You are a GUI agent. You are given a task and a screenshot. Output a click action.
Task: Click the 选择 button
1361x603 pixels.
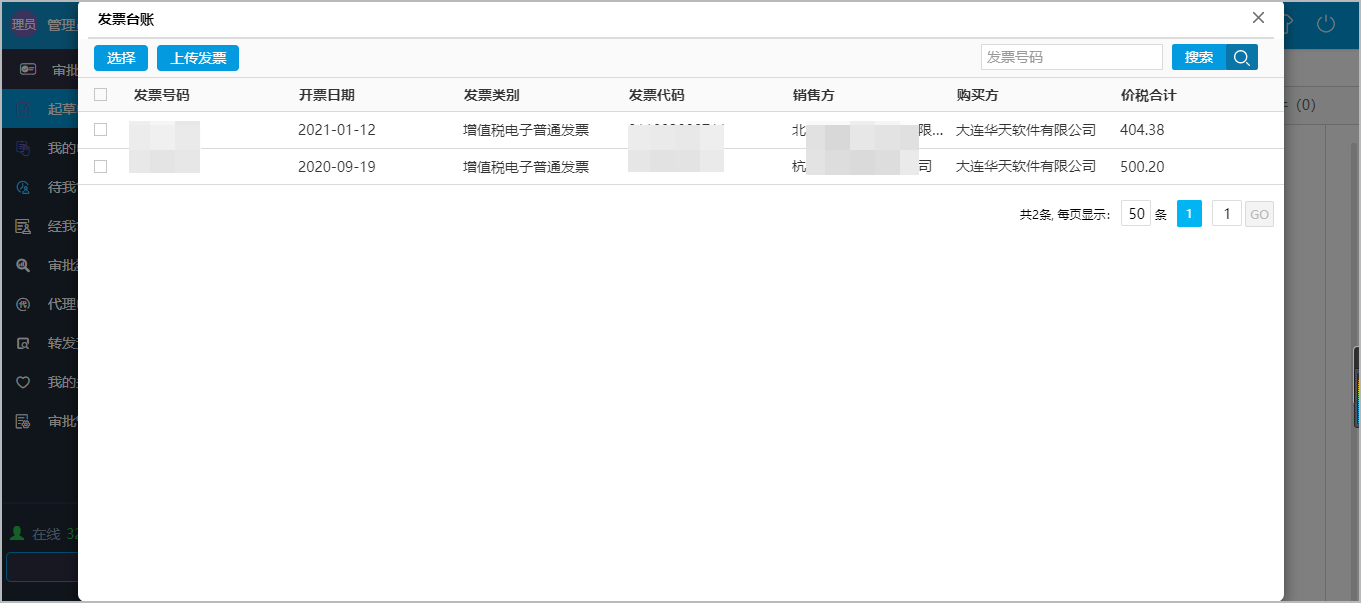[x=121, y=58]
